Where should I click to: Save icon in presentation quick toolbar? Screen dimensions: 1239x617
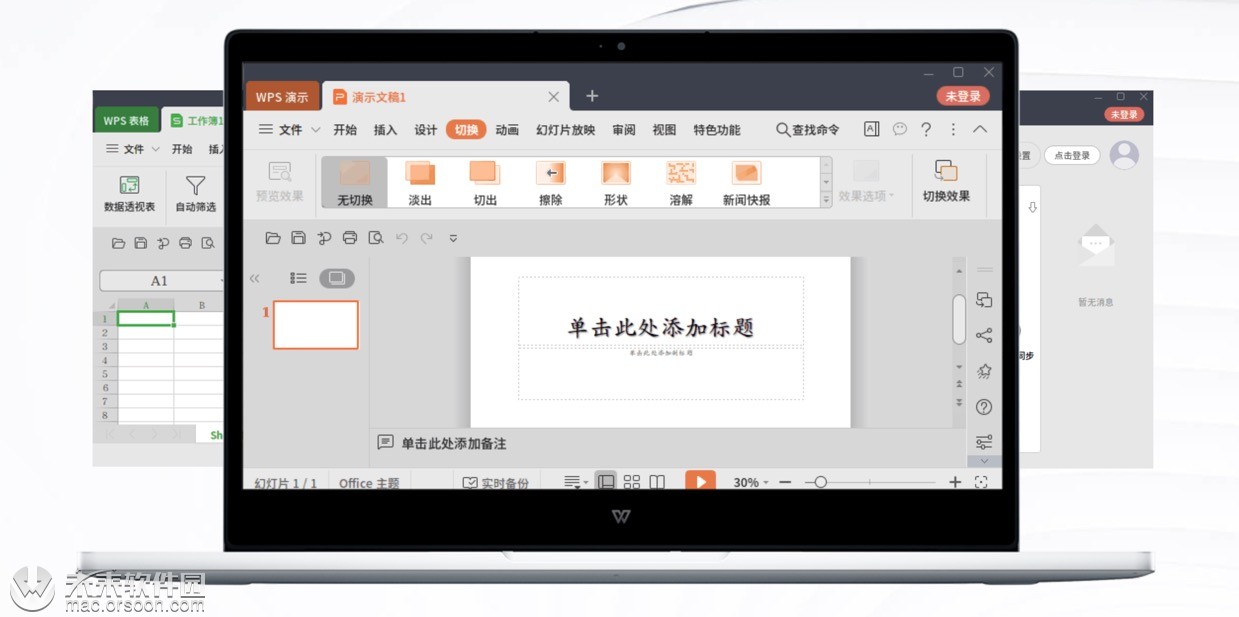[298, 238]
